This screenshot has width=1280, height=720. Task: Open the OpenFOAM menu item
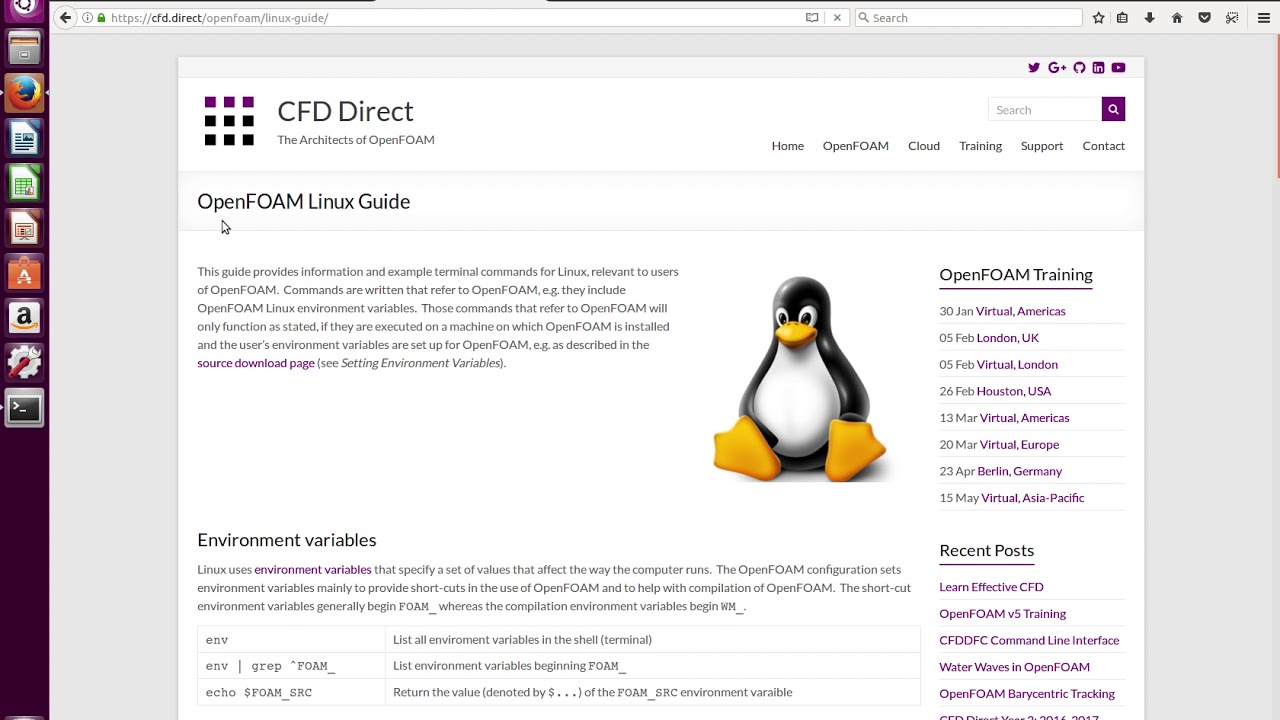[x=855, y=146]
